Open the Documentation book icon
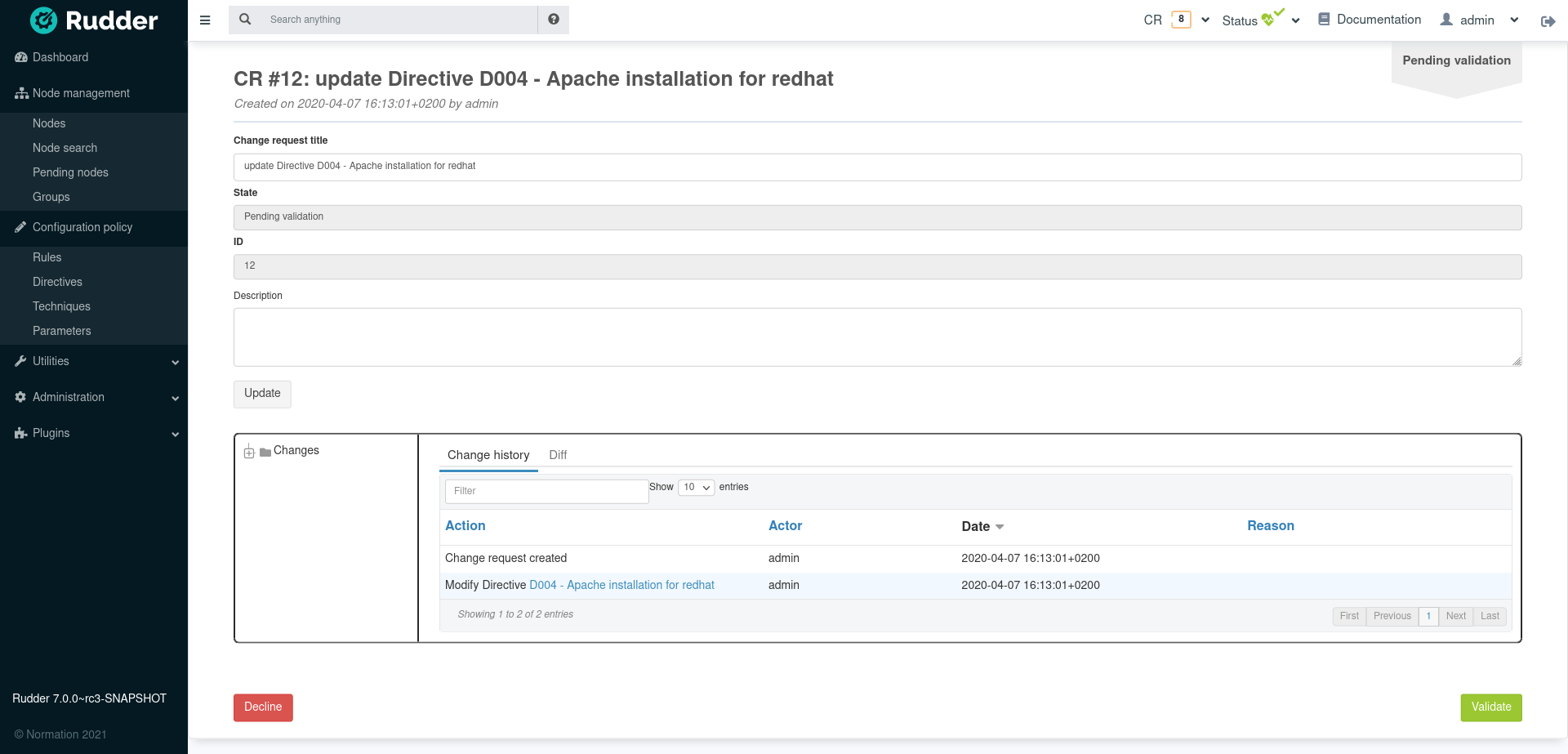1568x754 pixels. coord(1324,20)
